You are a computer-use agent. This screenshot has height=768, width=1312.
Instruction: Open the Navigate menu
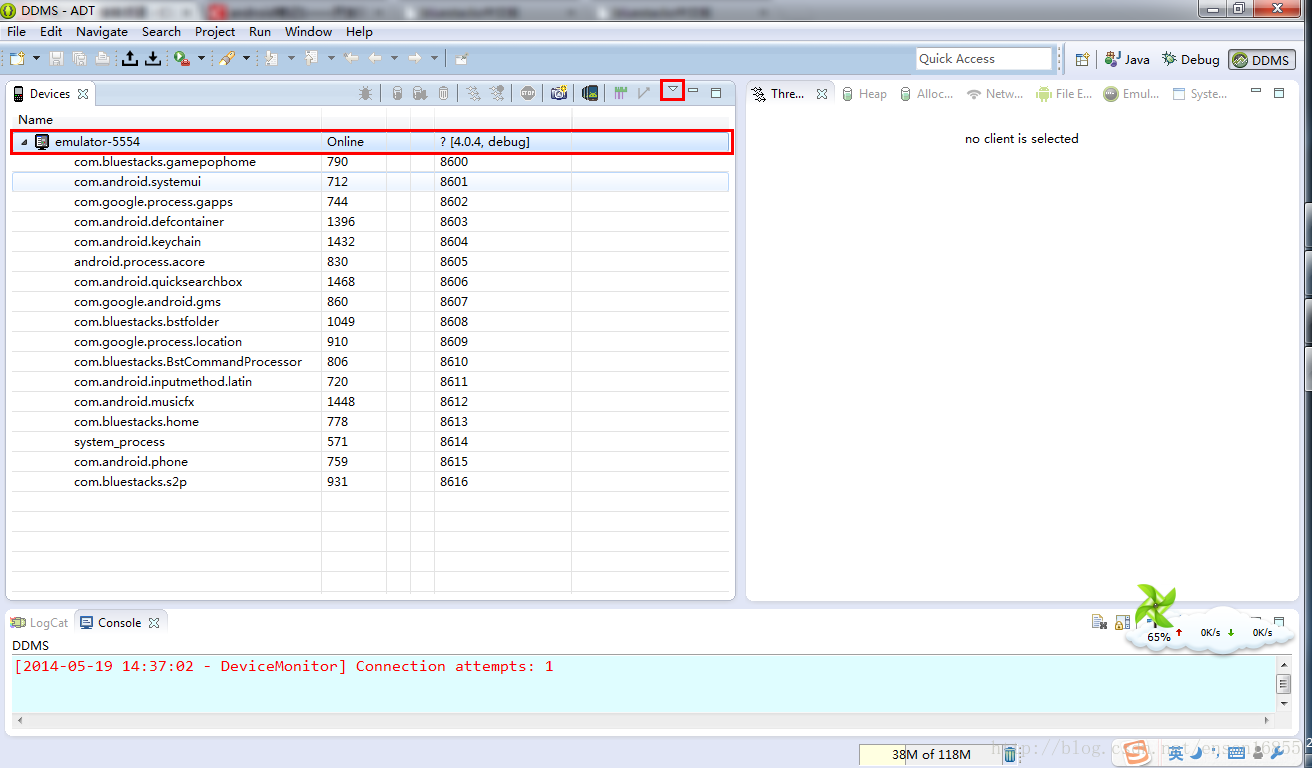pos(102,31)
